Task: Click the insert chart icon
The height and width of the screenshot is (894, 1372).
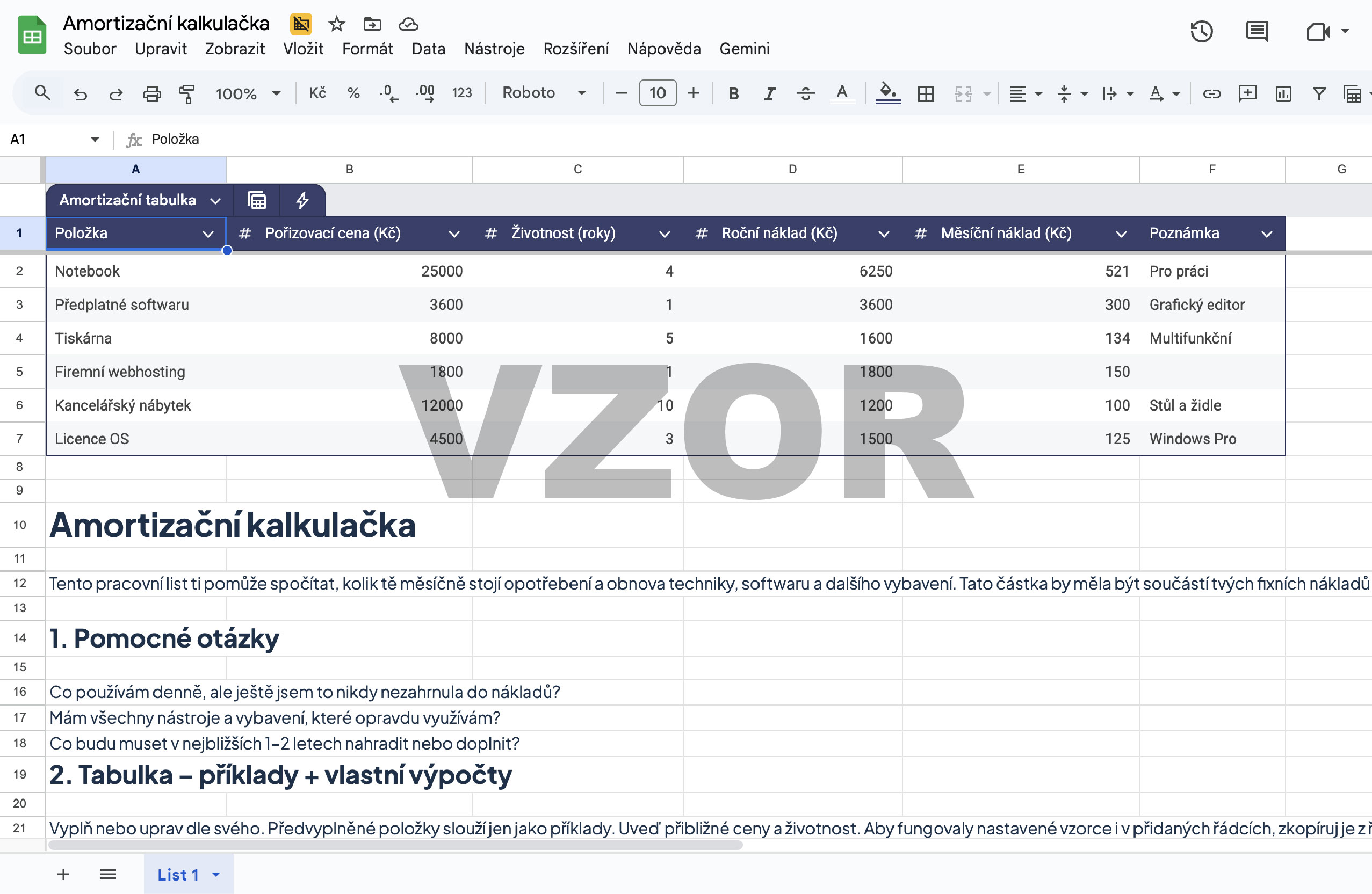Action: click(1283, 93)
